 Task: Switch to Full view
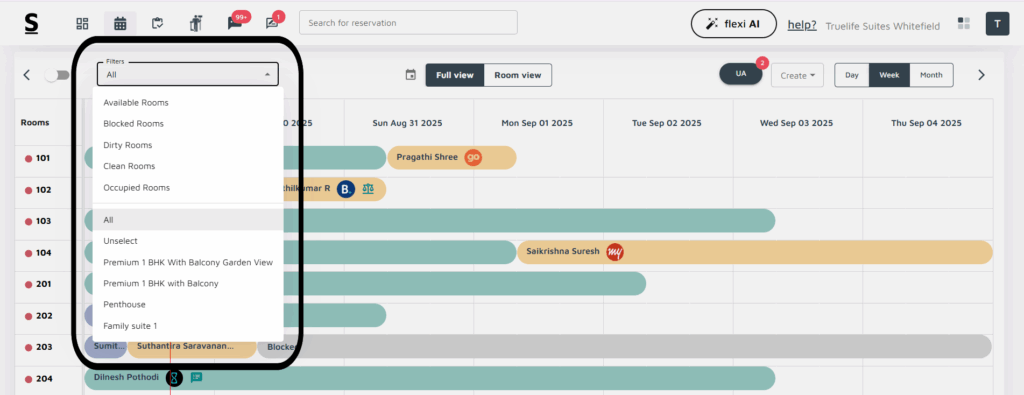pos(455,75)
